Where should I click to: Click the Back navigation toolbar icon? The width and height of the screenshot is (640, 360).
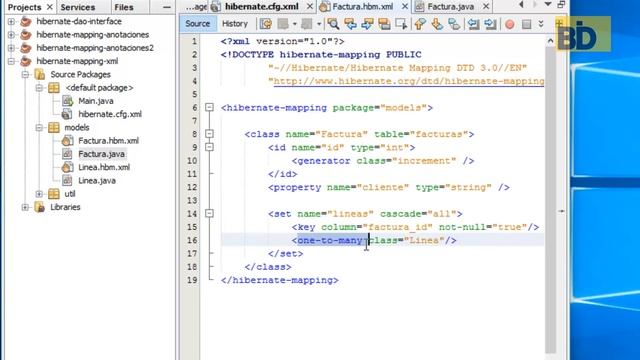click(x=283, y=24)
